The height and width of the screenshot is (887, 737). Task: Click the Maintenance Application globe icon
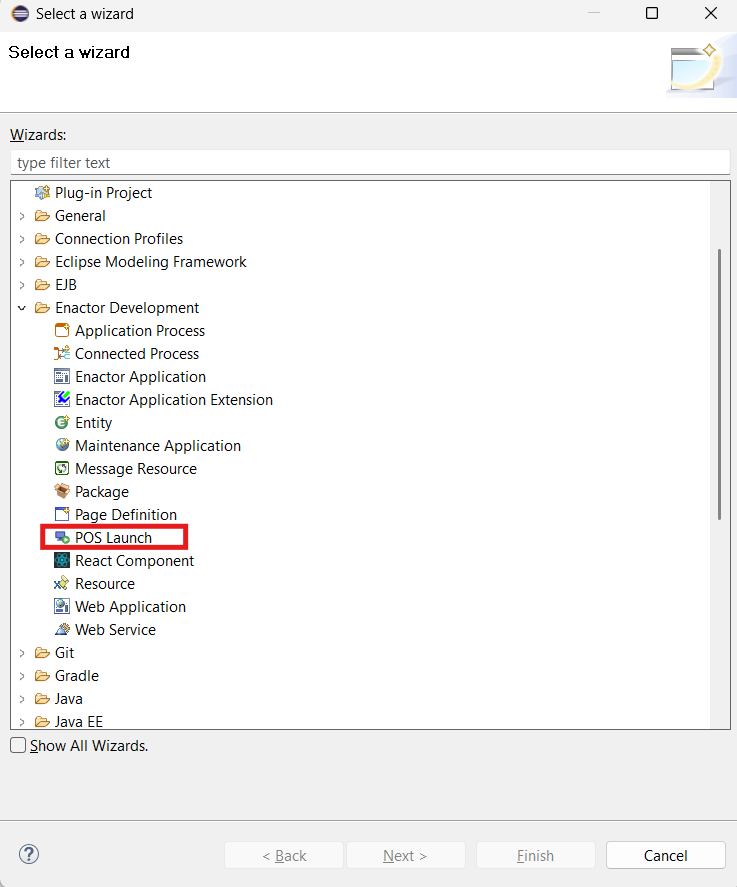(x=62, y=445)
